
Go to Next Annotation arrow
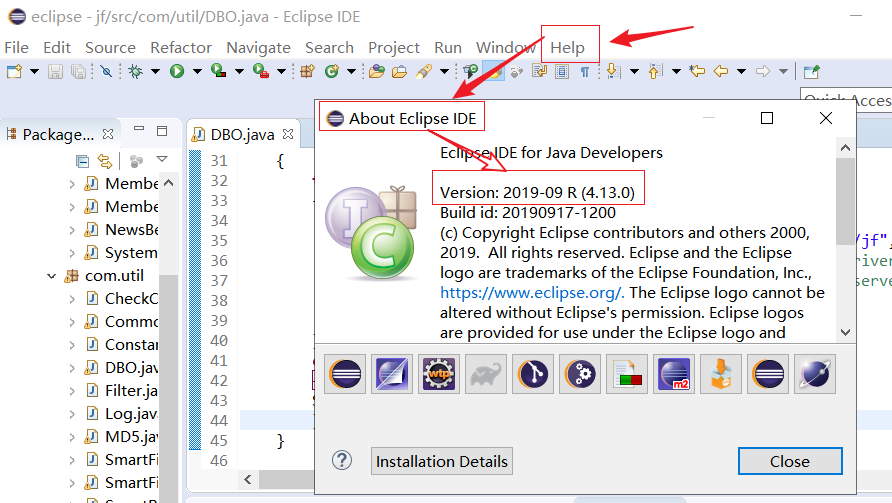[613, 72]
